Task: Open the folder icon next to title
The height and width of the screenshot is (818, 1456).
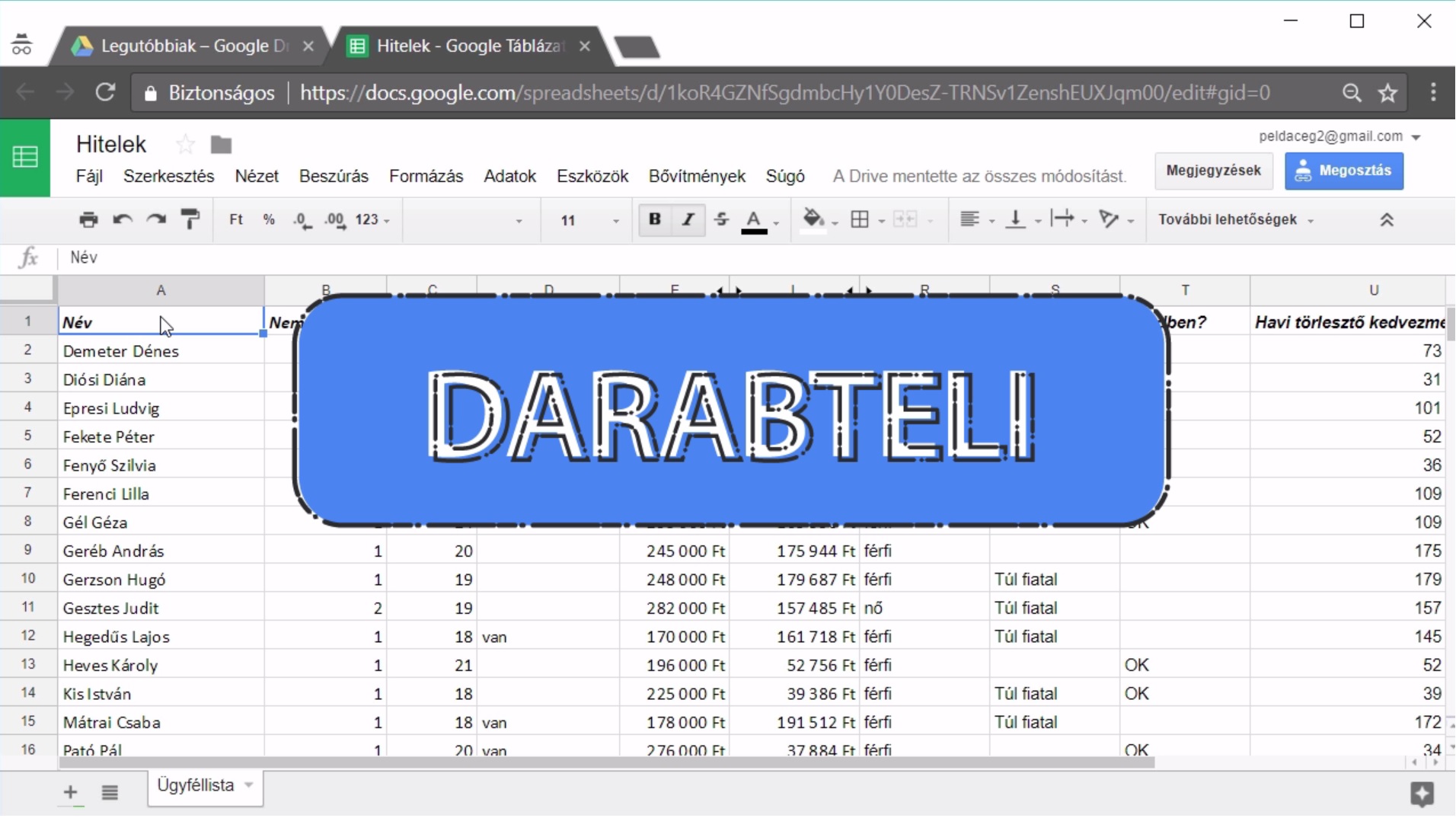Action: tap(221, 145)
